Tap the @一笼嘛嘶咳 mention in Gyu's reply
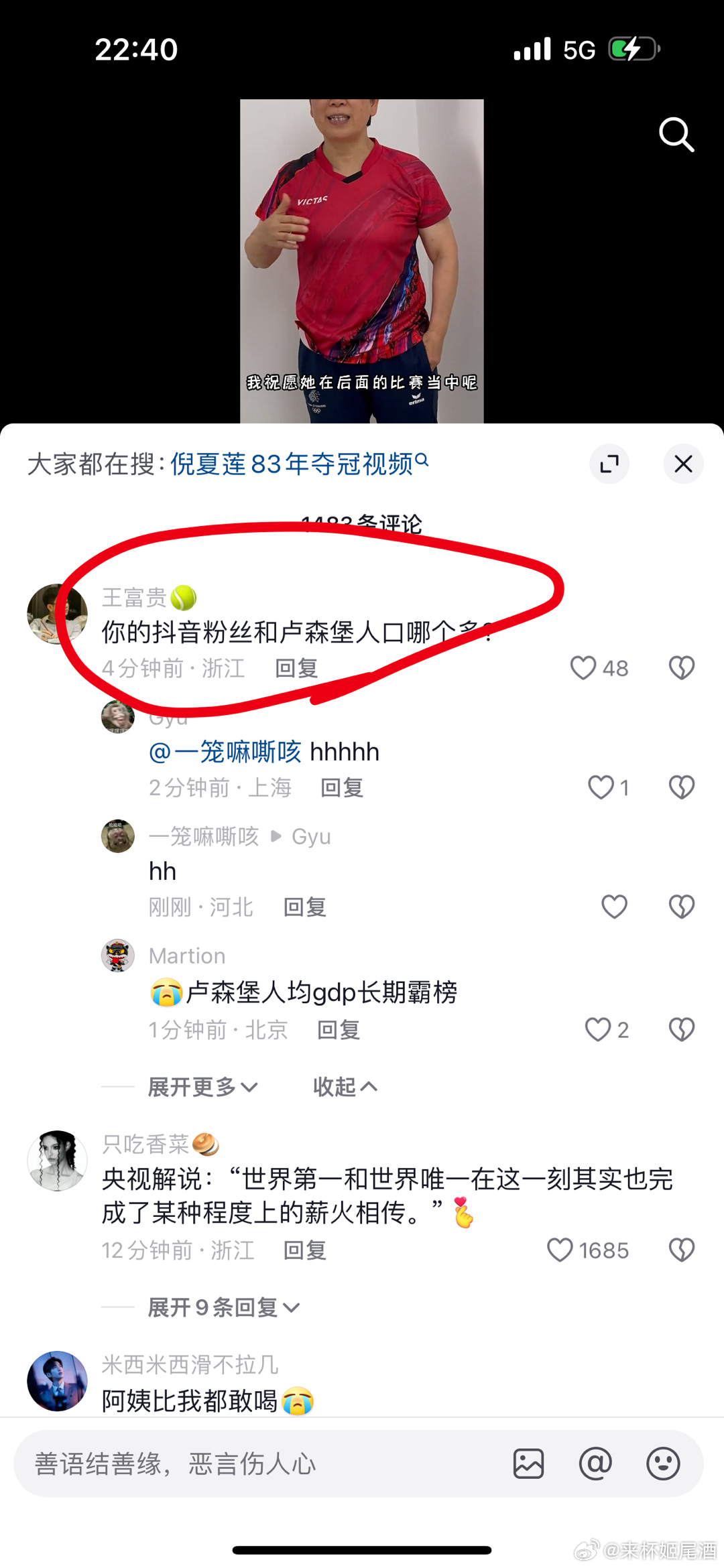724x1568 pixels. pyautogui.click(x=225, y=752)
